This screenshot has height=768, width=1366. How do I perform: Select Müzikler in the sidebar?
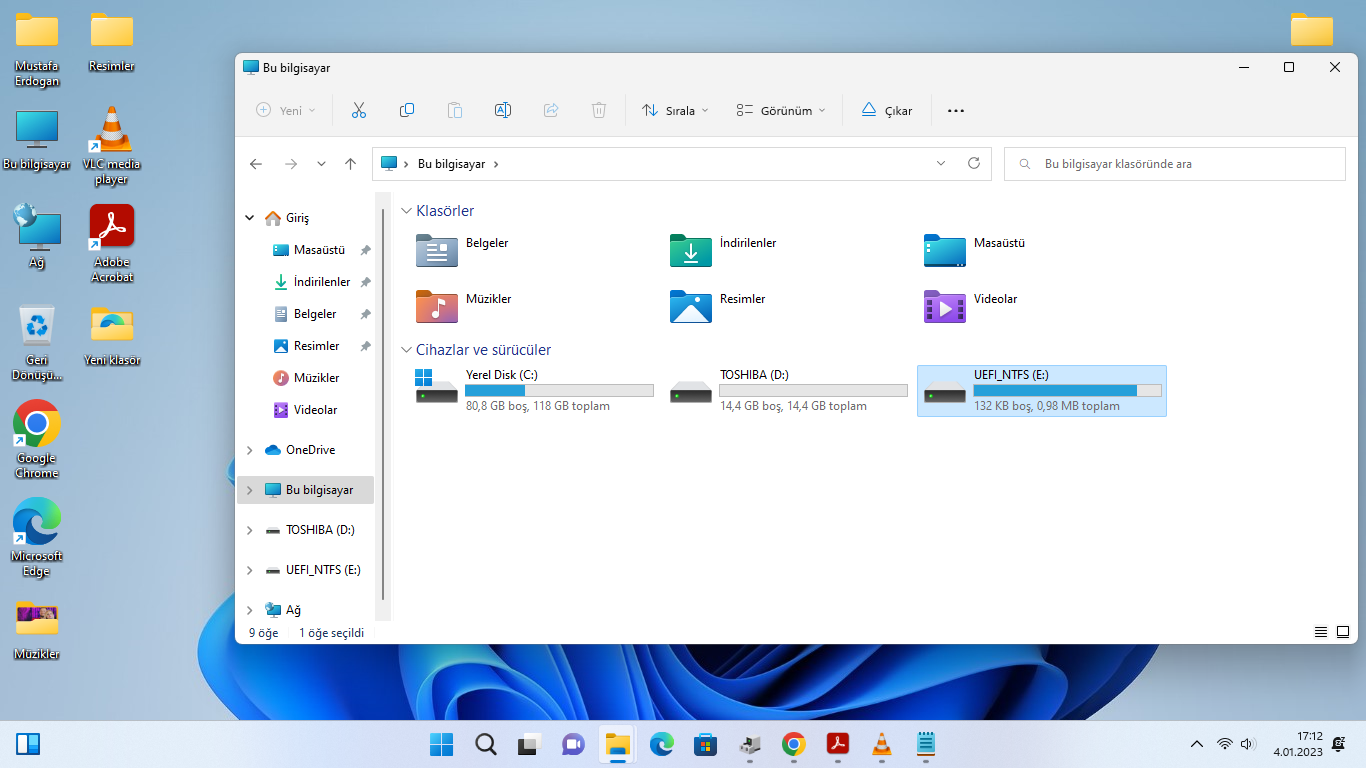click(x=316, y=378)
